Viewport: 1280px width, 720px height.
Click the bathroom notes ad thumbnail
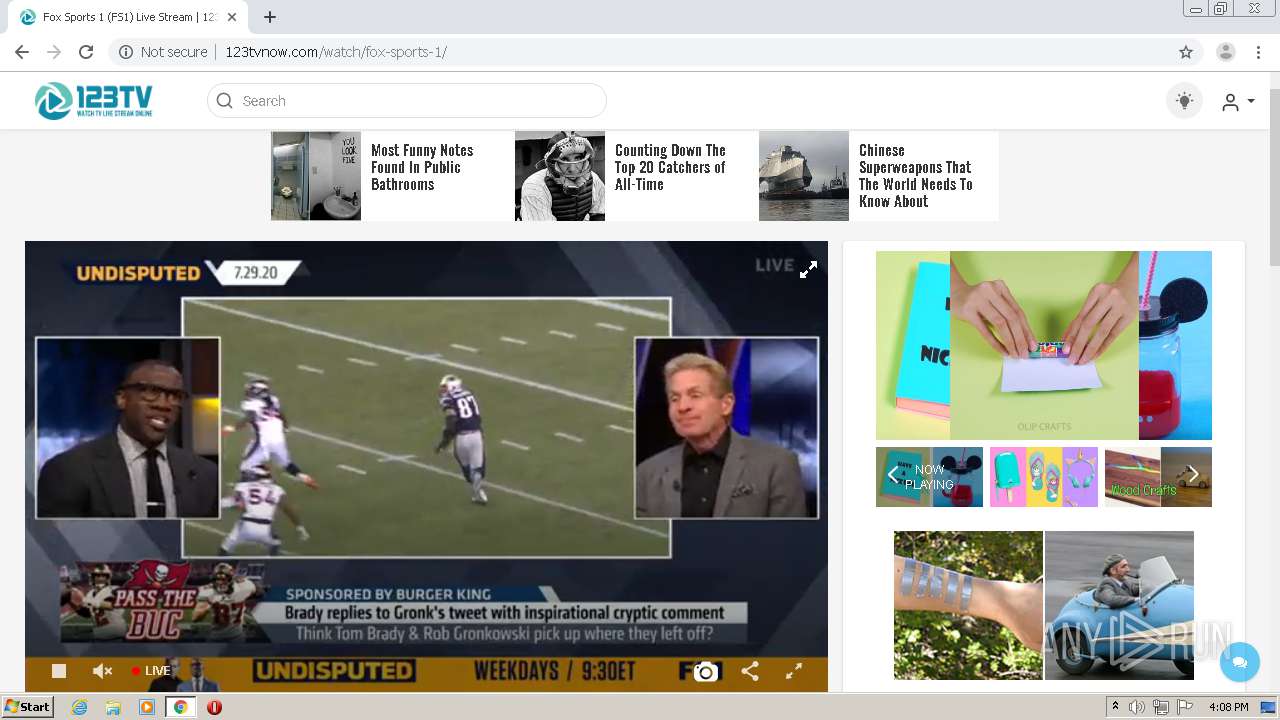tap(316, 176)
